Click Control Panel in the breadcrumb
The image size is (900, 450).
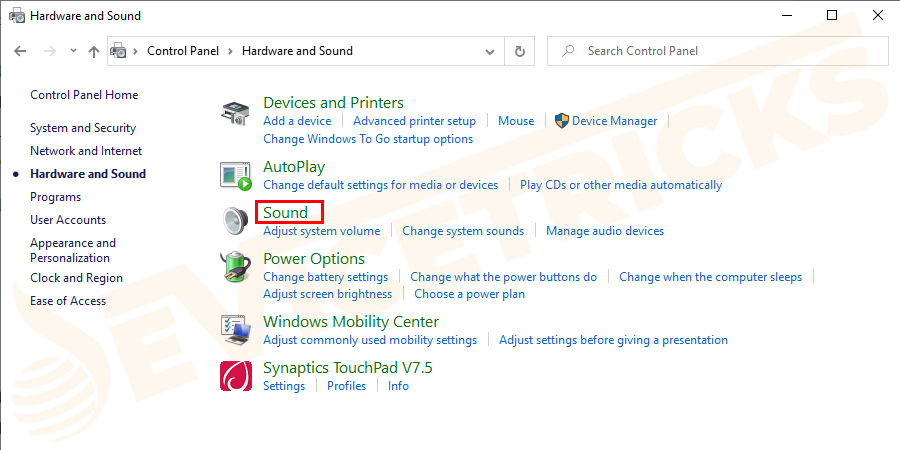click(x=183, y=51)
